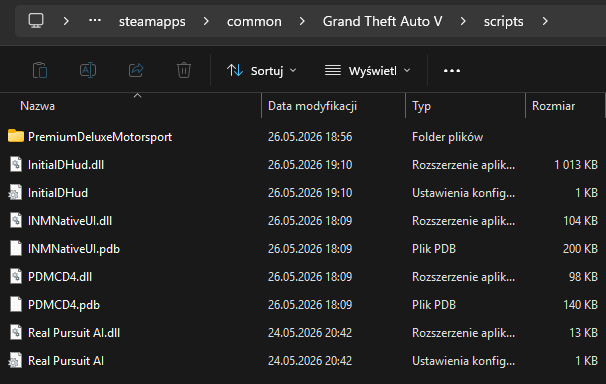Image resolution: width=606 pixels, height=384 pixels.
Task: Select the PremiumDeluxeMotorsport folder name
Action: click(100, 137)
